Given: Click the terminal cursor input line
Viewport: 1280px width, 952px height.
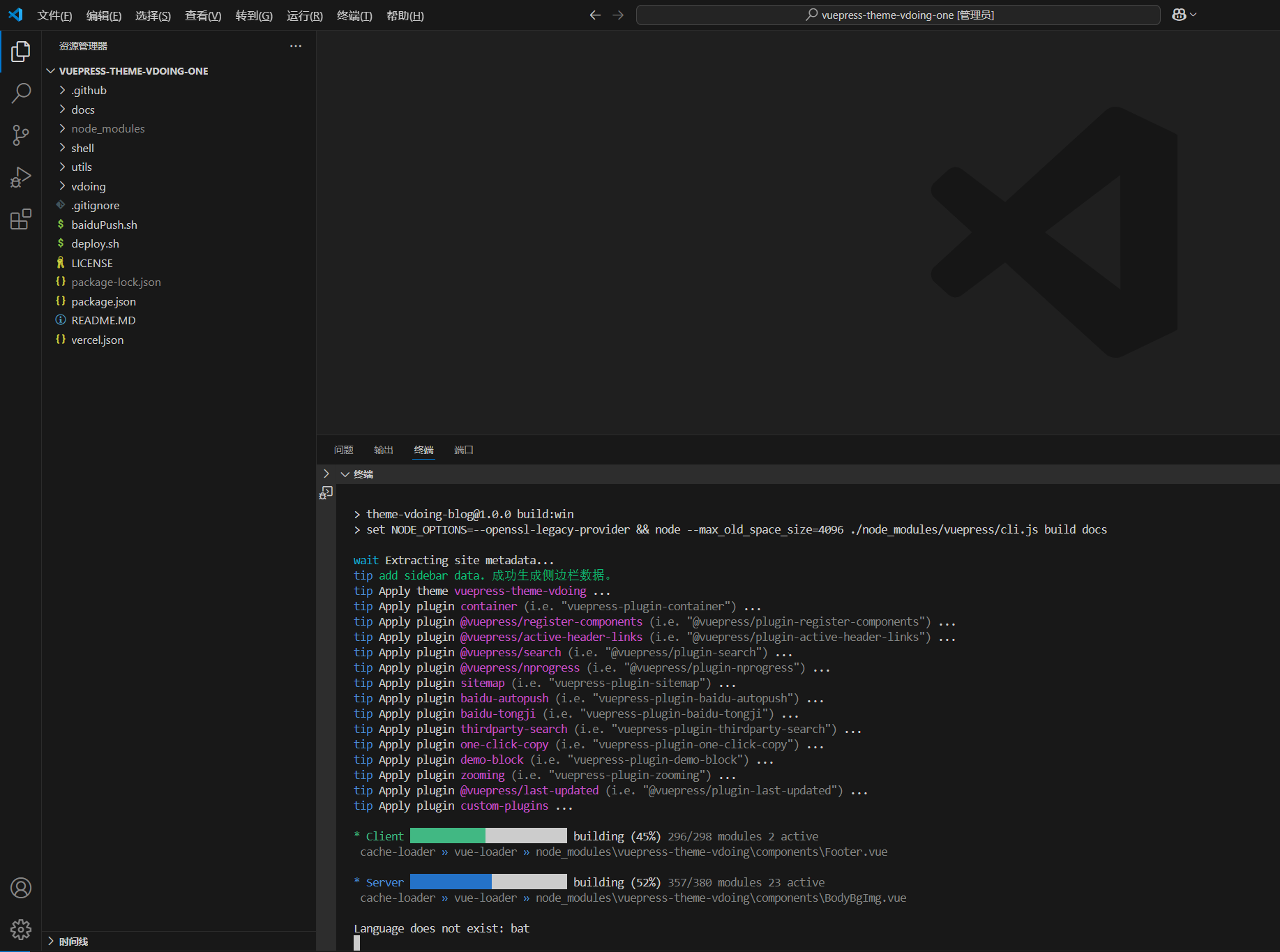Looking at the screenshot, I should 357,943.
